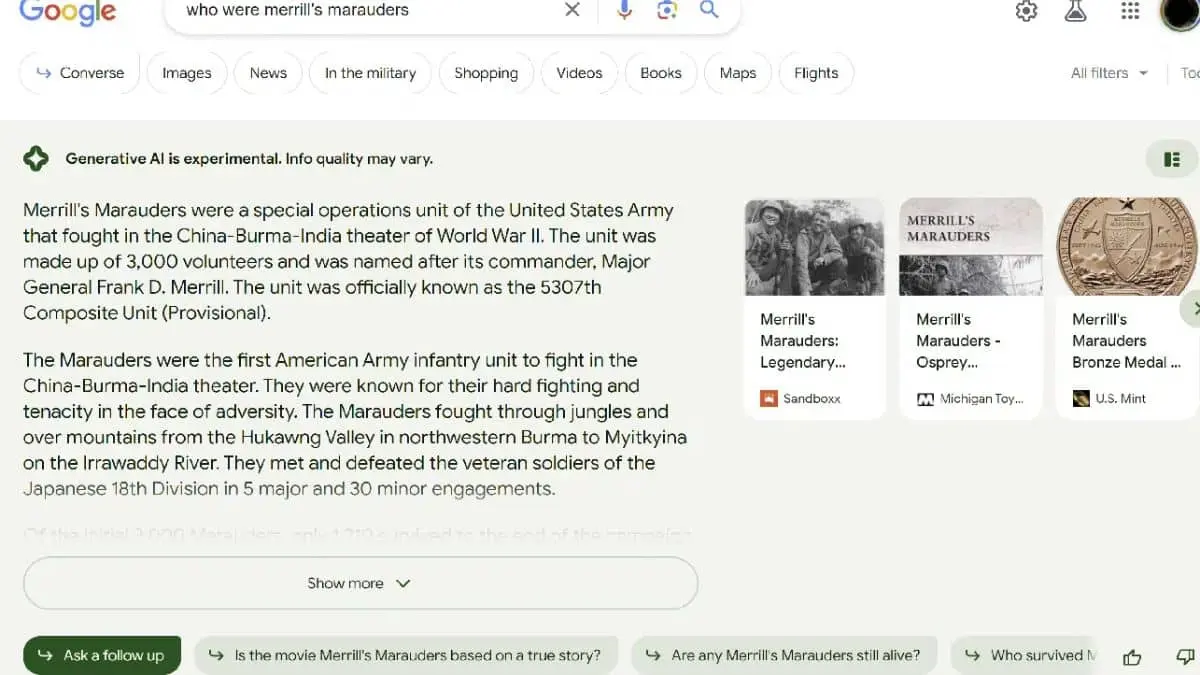The image size is (1200, 675).
Task: Open the Videos search tab
Action: pyautogui.click(x=579, y=72)
